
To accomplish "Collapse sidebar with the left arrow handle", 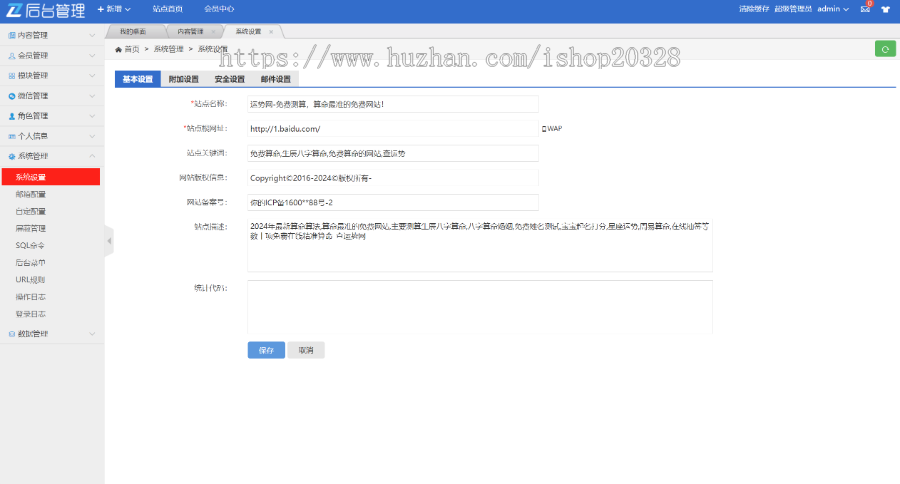I will [x=109, y=241].
